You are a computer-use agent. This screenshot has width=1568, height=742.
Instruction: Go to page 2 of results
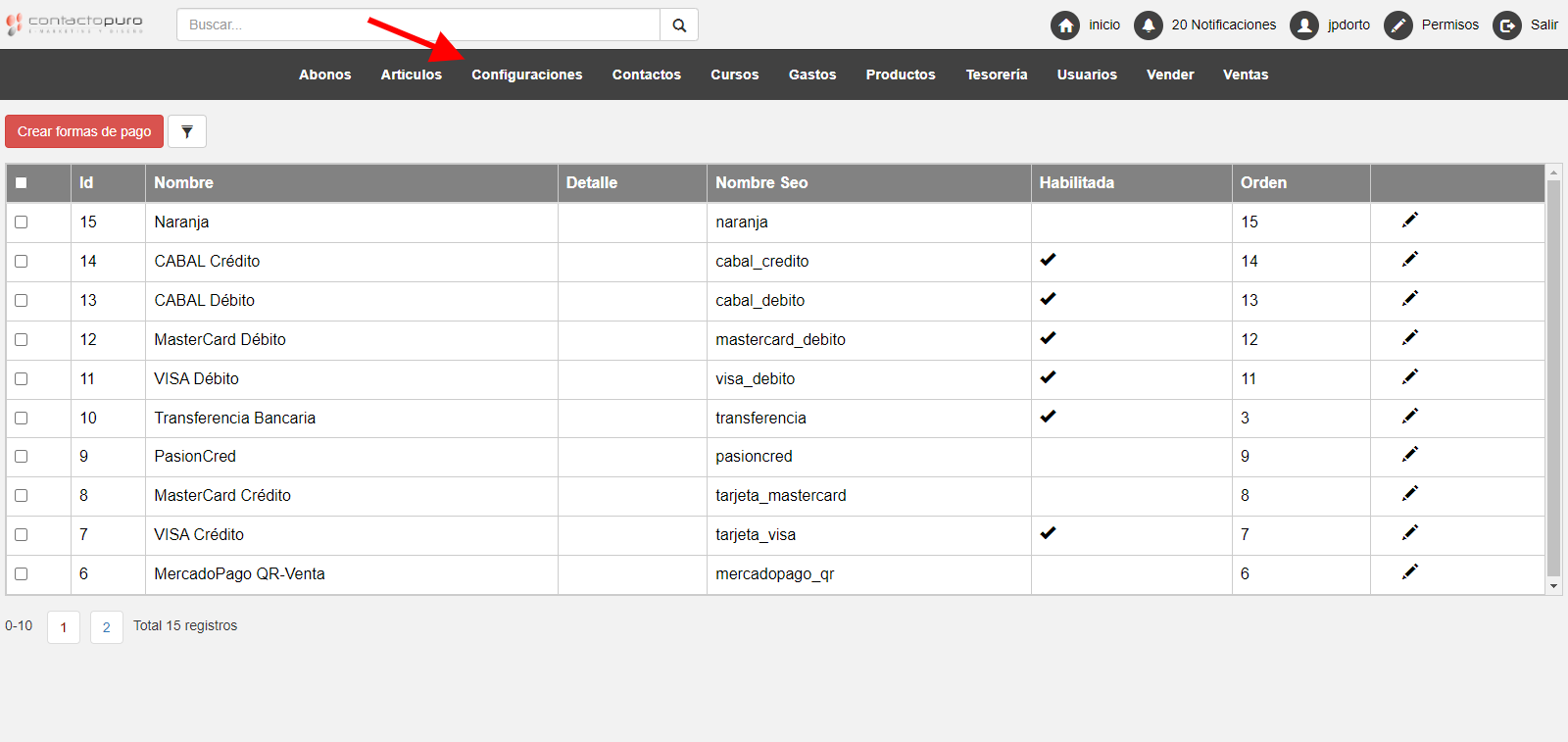pos(107,627)
